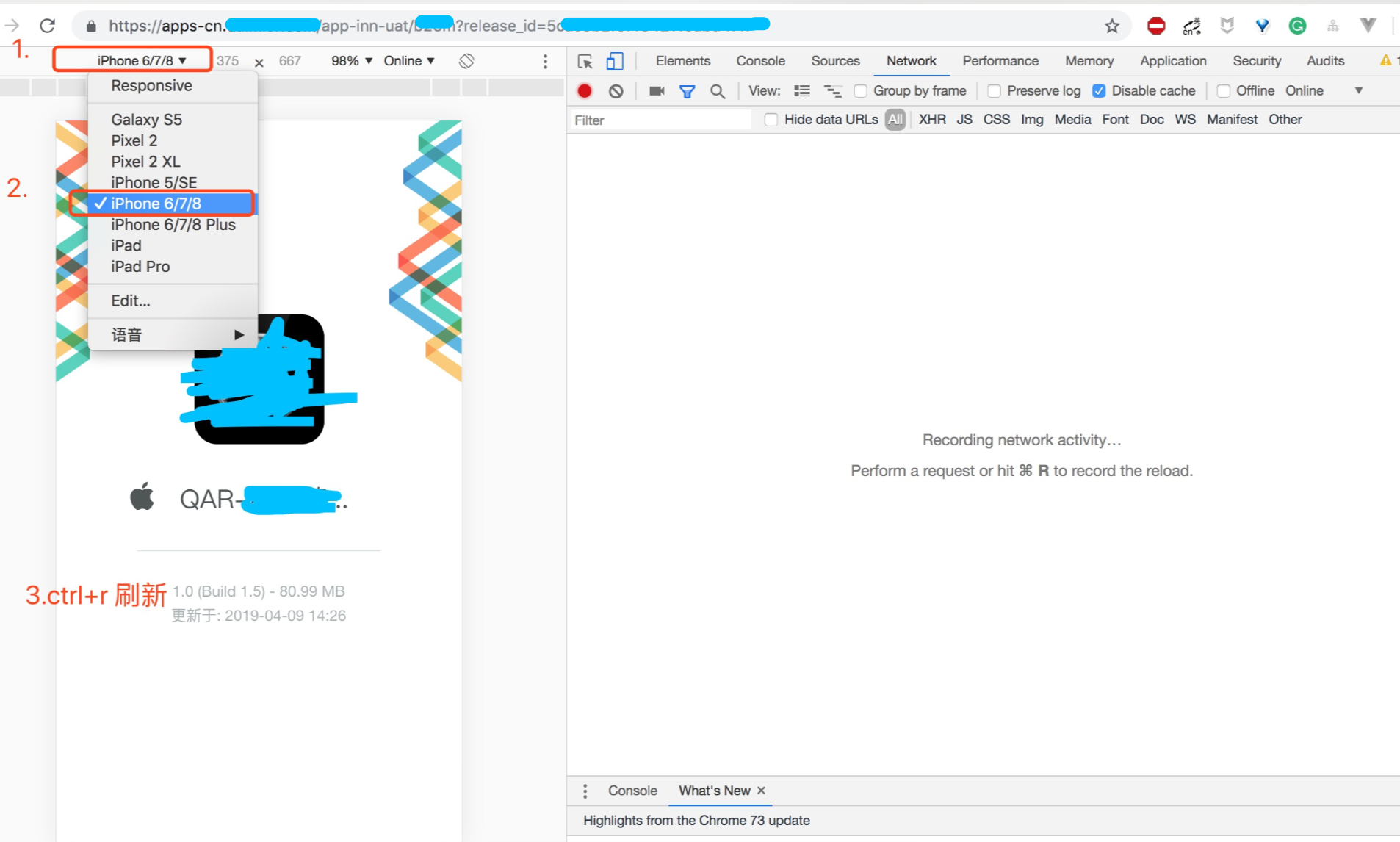Click the shield extension icon
This screenshot has width=1400, height=842.
[1227, 26]
